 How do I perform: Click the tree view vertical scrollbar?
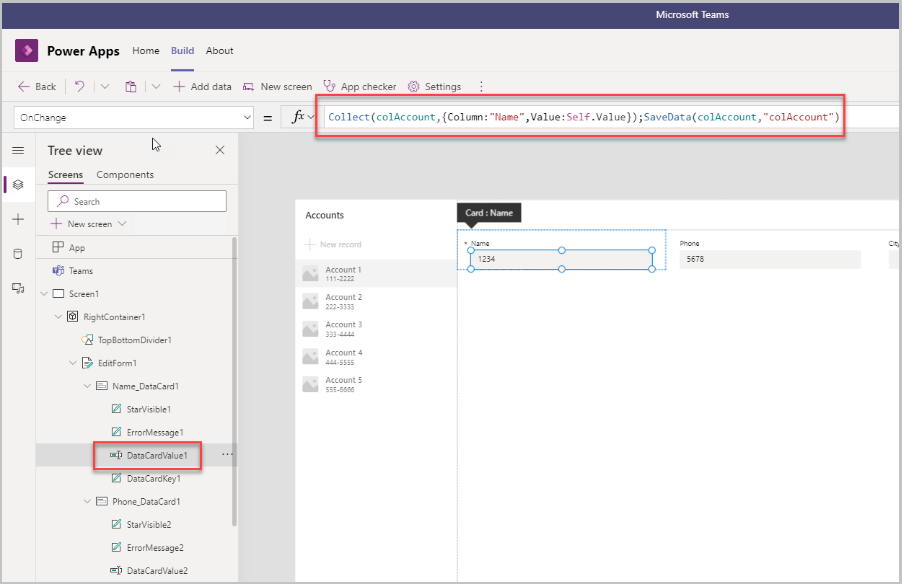click(x=234, y=381)
